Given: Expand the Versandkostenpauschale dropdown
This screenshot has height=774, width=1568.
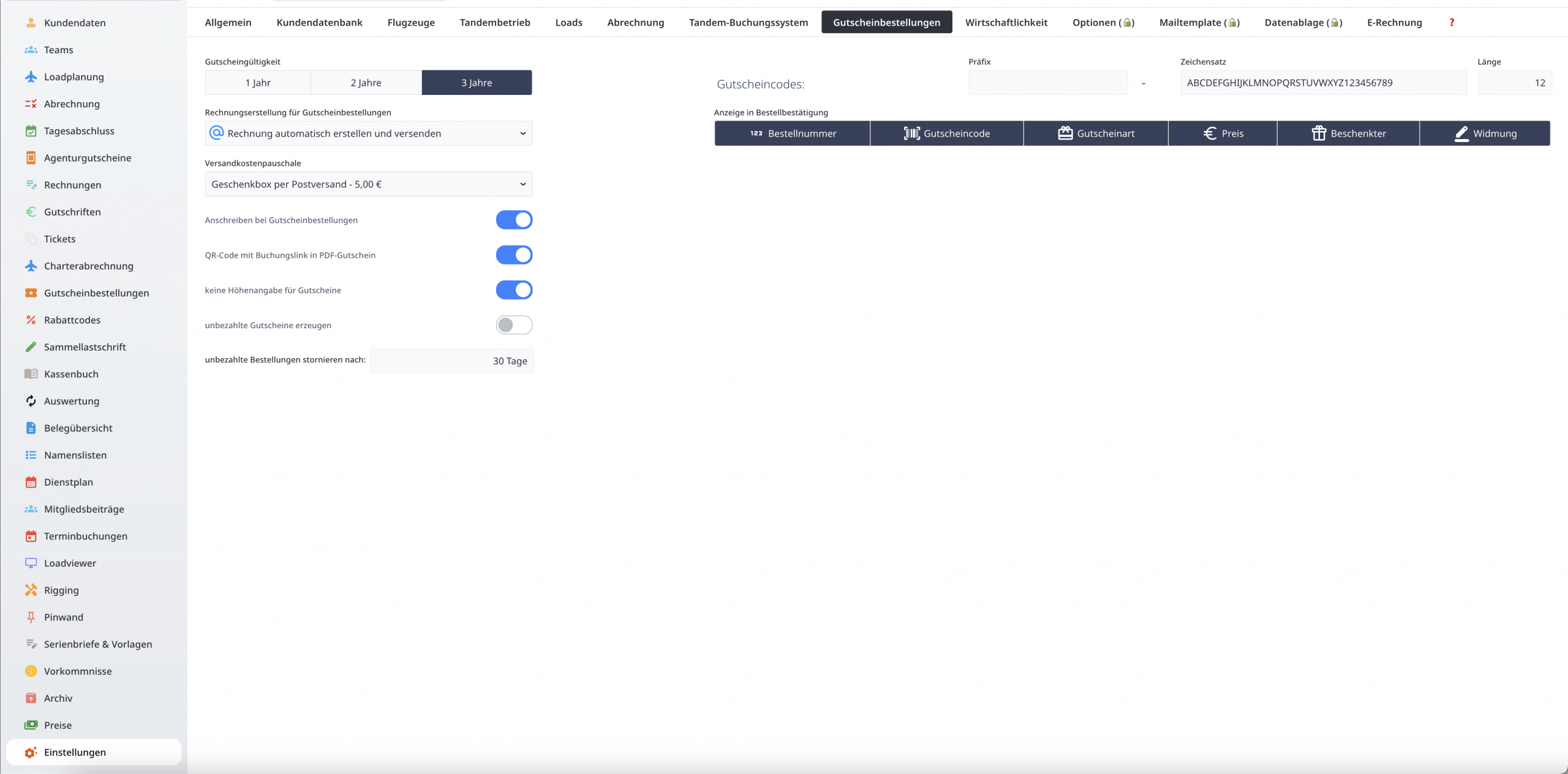Looking at the screenshot, I should pyautogui.click(x=368, y=184).
